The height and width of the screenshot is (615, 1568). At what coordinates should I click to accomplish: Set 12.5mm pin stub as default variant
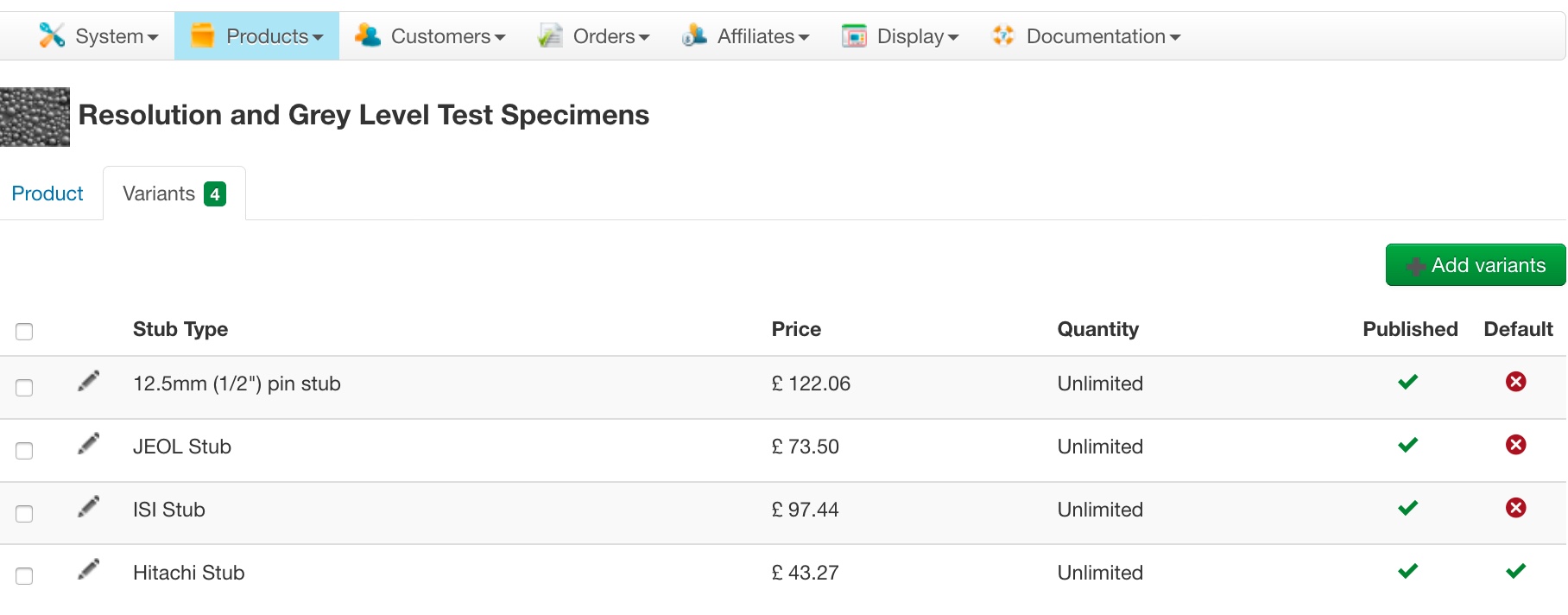click(x=1515, y=382)
